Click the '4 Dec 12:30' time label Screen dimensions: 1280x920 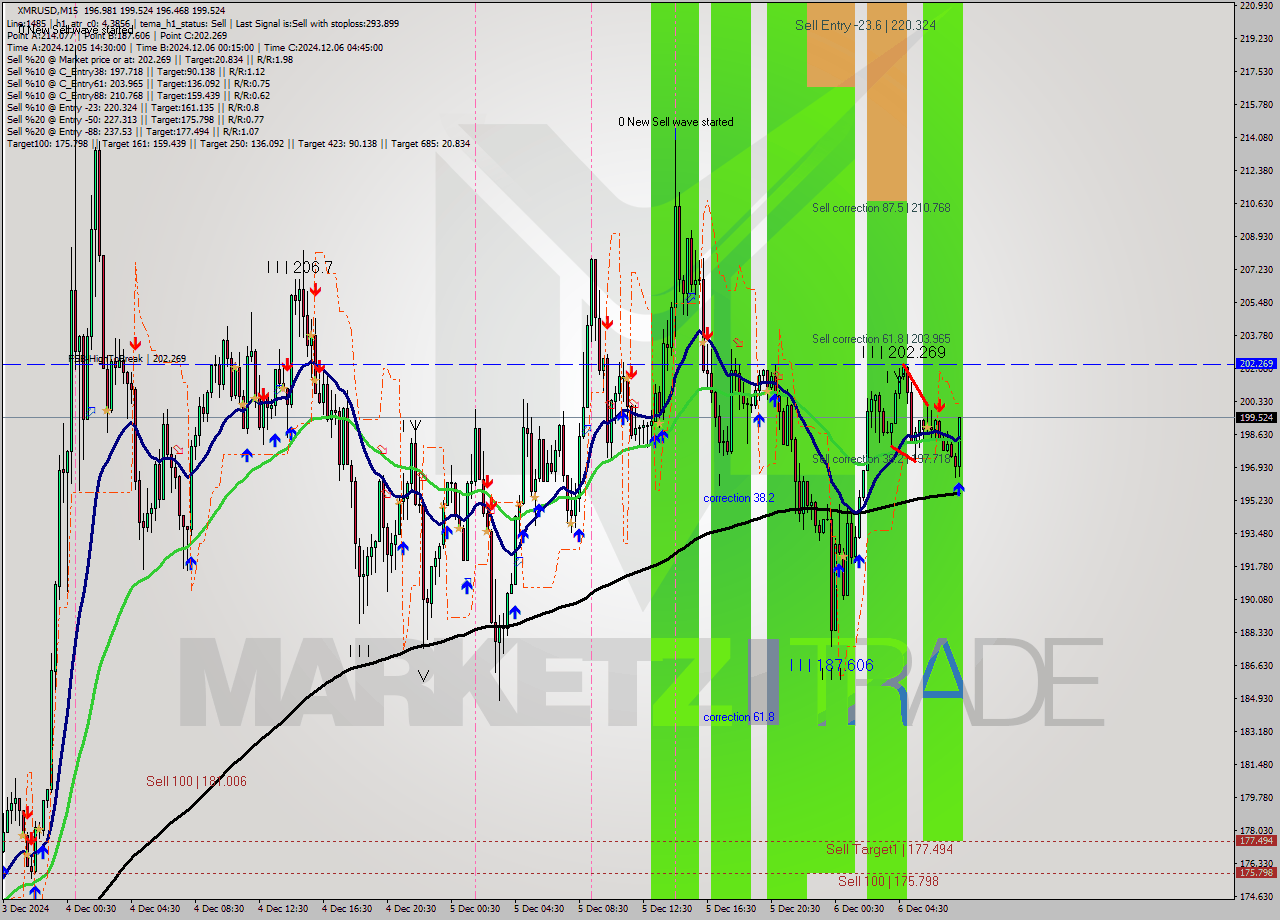[x=283, y=909]
